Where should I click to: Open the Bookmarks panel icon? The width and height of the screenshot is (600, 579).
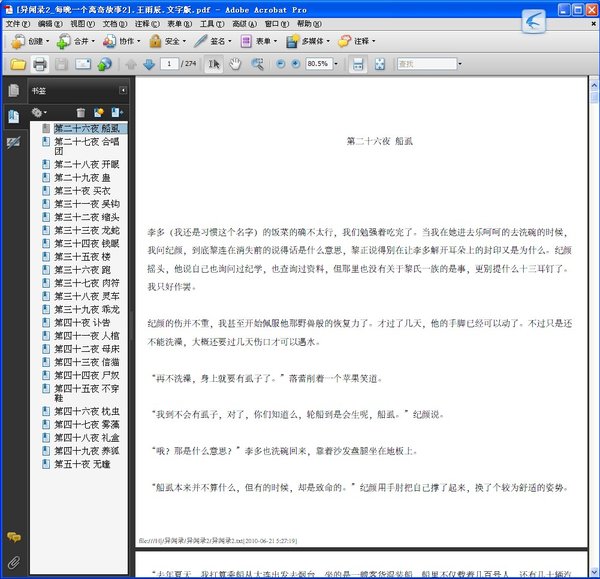14,116
